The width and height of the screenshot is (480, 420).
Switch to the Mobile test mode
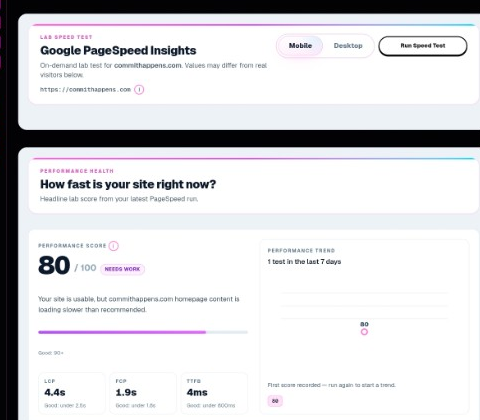(x=300, y=46)
